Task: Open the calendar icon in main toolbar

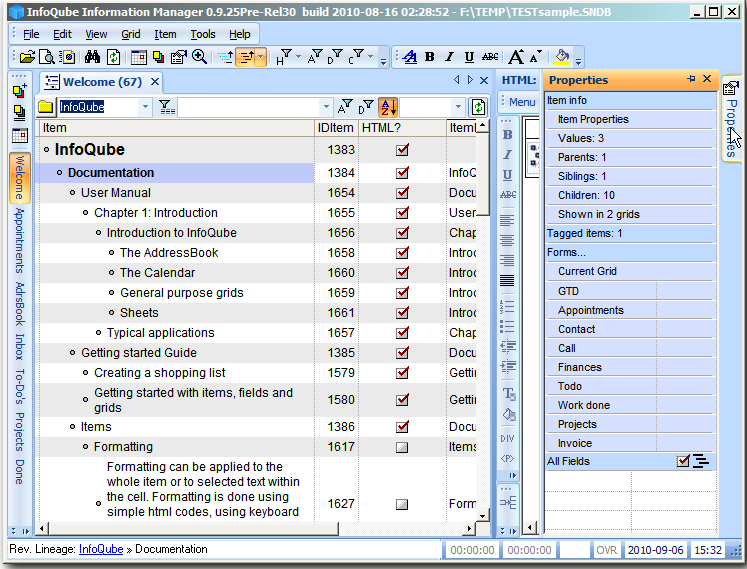Action: [x=139, y=57]
